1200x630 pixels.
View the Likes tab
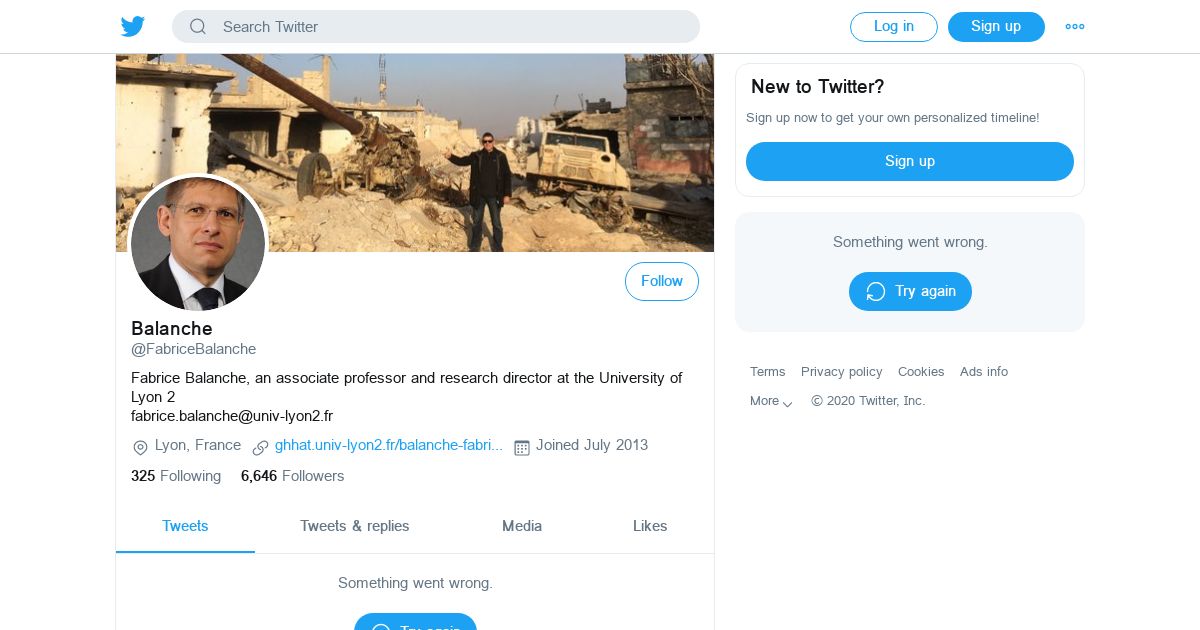pyautogui.click(x=650, y=526)
